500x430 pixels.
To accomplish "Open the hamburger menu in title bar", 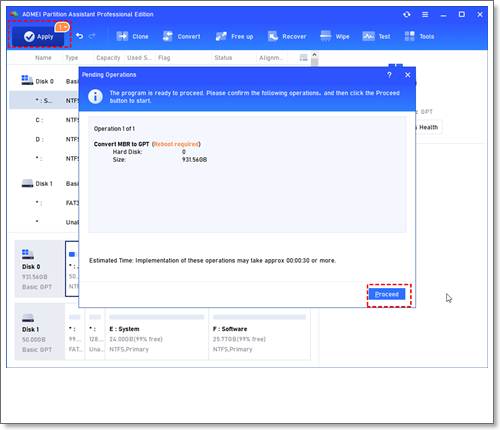I will [425, 14].
